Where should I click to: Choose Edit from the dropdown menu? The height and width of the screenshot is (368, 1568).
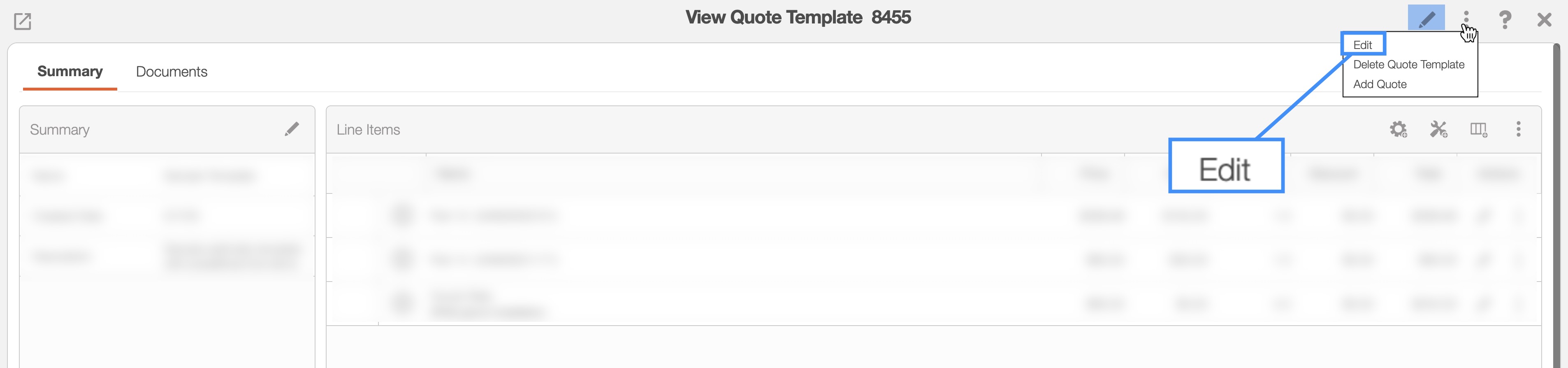tap(1362, 45)
